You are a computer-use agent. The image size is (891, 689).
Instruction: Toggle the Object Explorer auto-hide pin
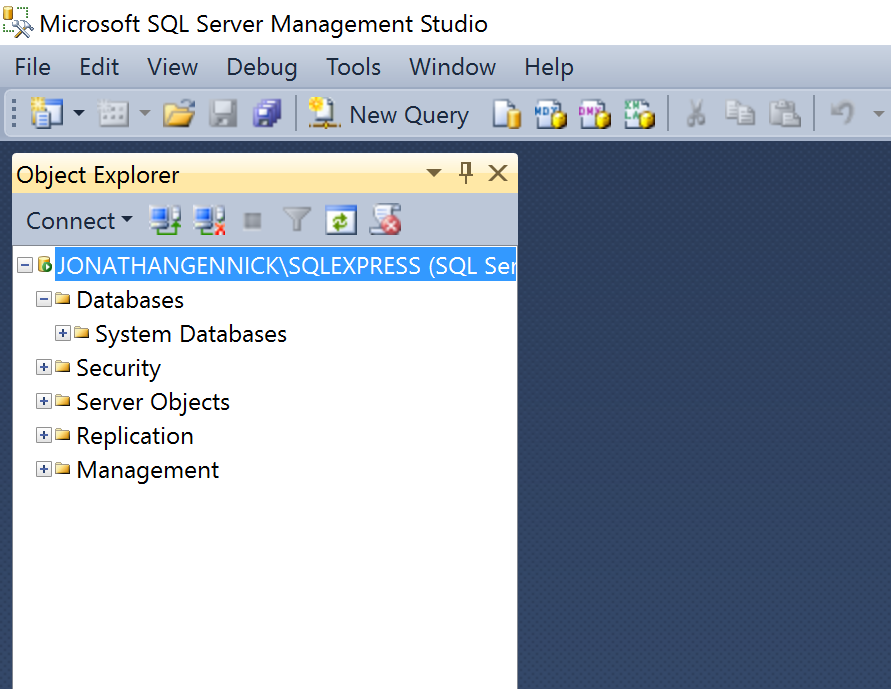coord(465,173)
